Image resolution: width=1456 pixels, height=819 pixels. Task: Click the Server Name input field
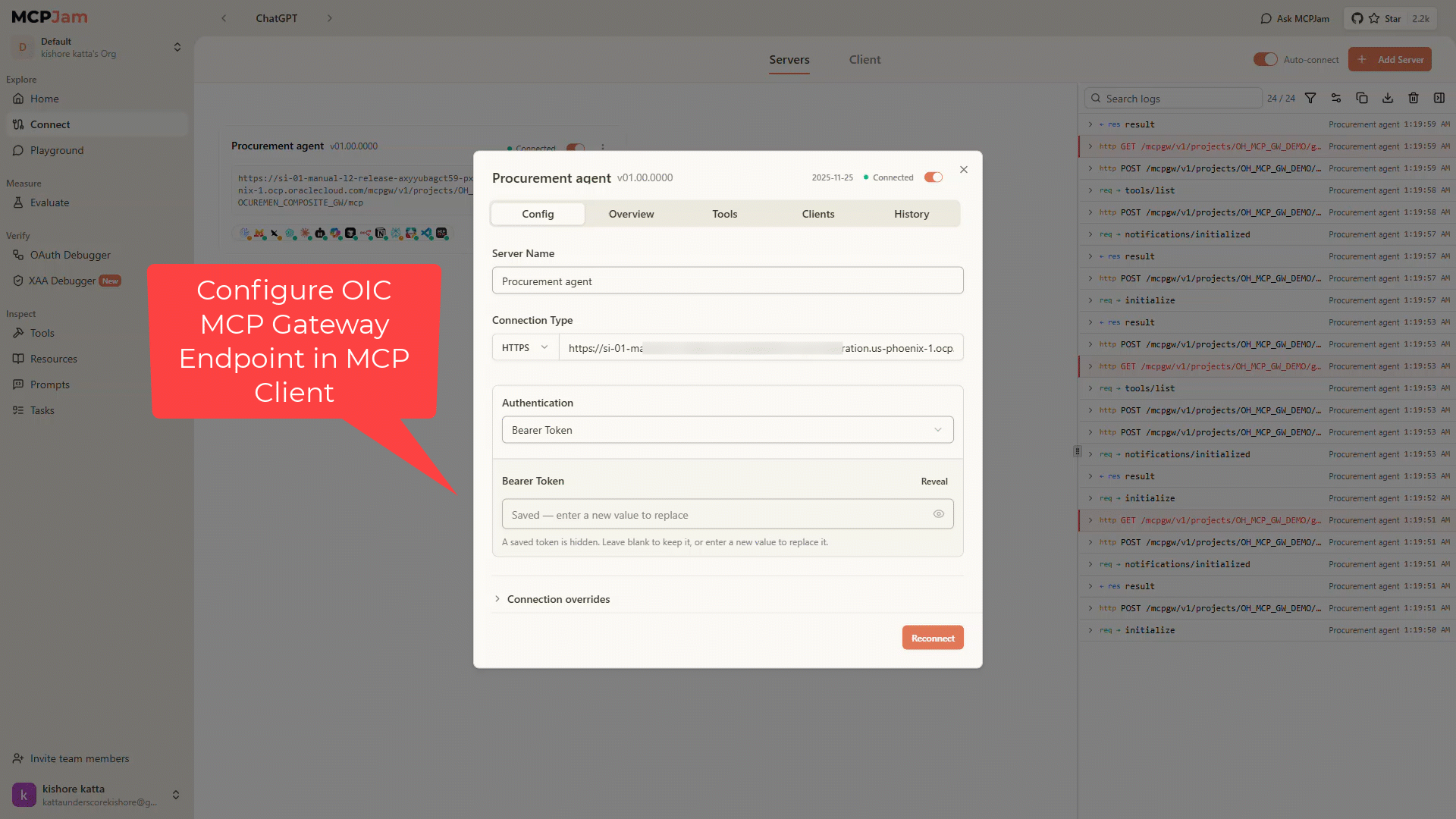pyautogui.click(x=727, y=281)
